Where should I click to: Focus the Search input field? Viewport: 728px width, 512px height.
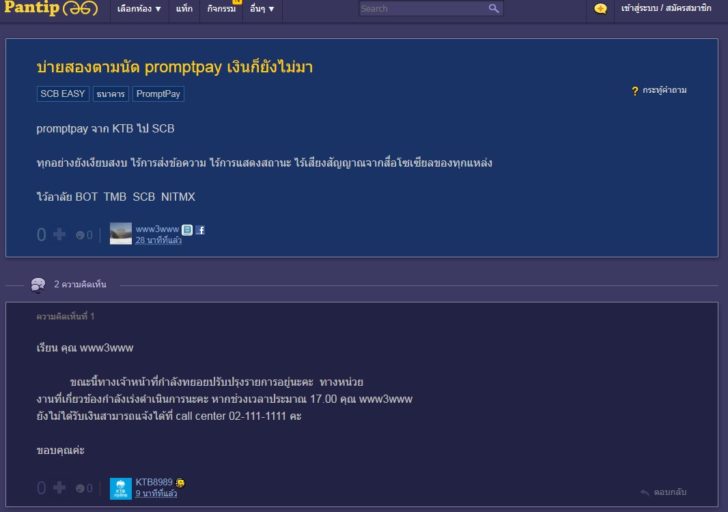tap(423, 8)
